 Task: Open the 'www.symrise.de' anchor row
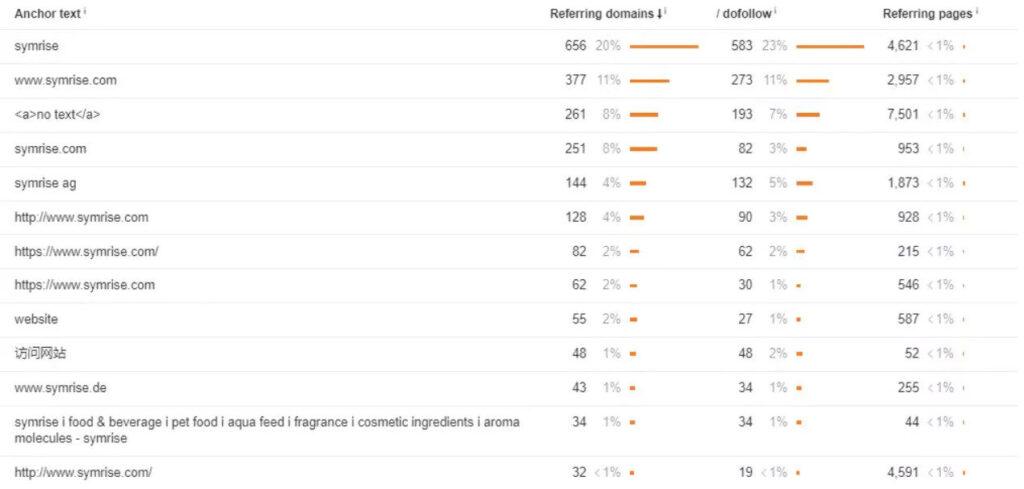[61, 387]
